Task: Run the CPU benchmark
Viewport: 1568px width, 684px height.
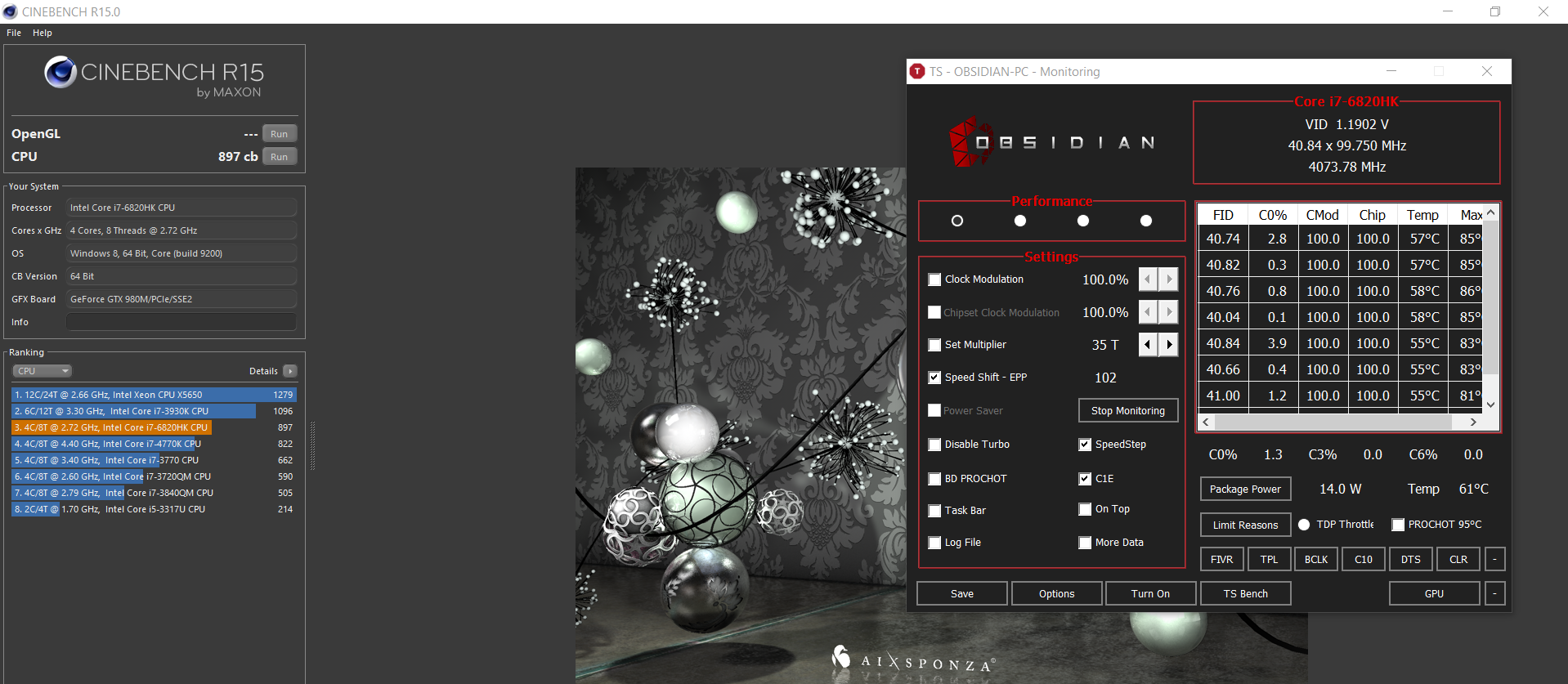Action: pos(279,157)
